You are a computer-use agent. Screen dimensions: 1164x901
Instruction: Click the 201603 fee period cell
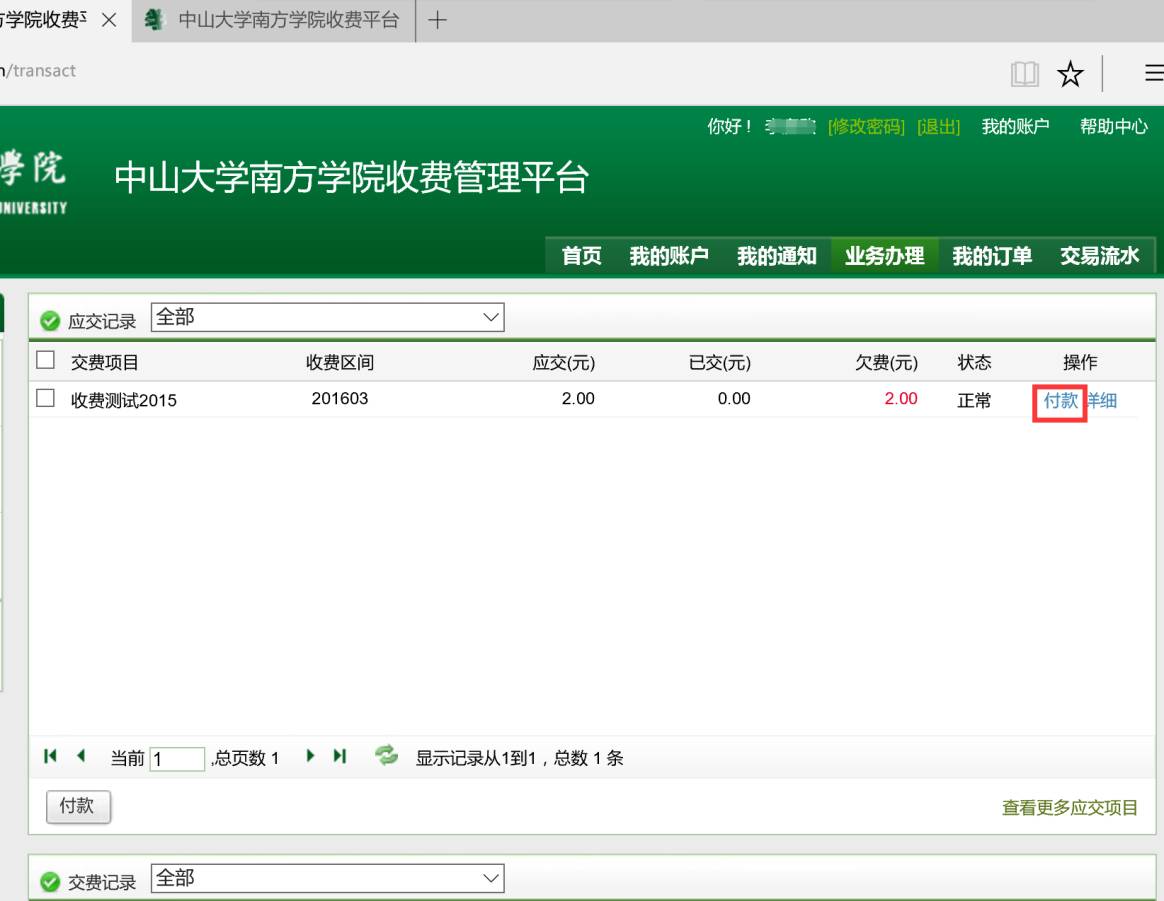click(x=340, y=399)
